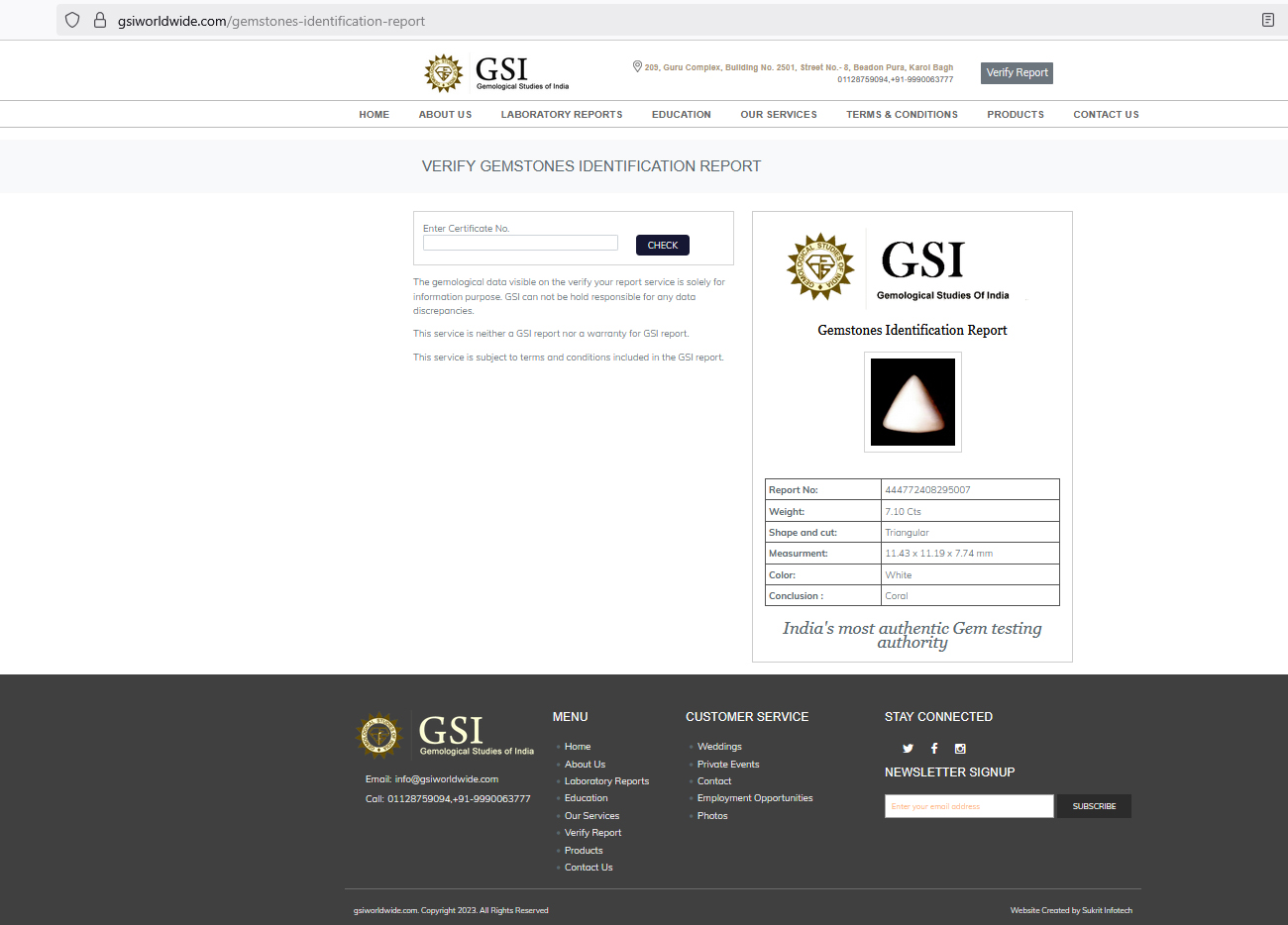
Task: Click the shield tracking protection icon
Action: 72,20
